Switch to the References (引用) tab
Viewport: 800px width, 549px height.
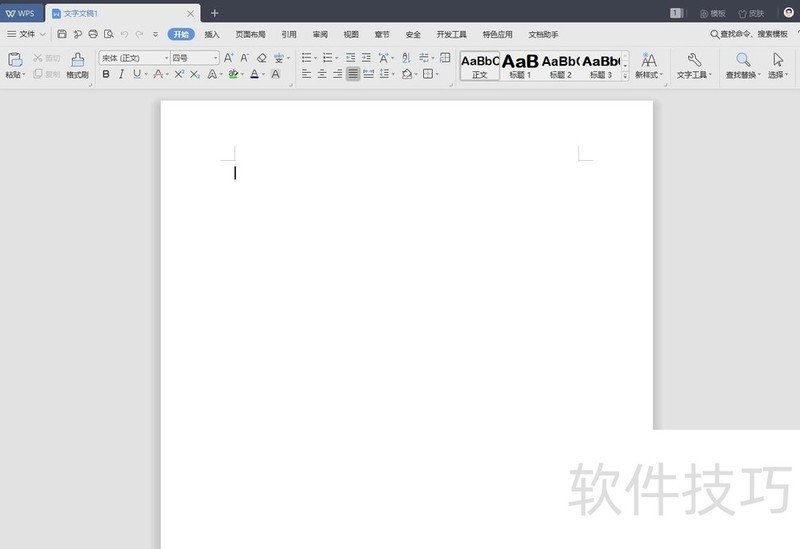(289, 34)
